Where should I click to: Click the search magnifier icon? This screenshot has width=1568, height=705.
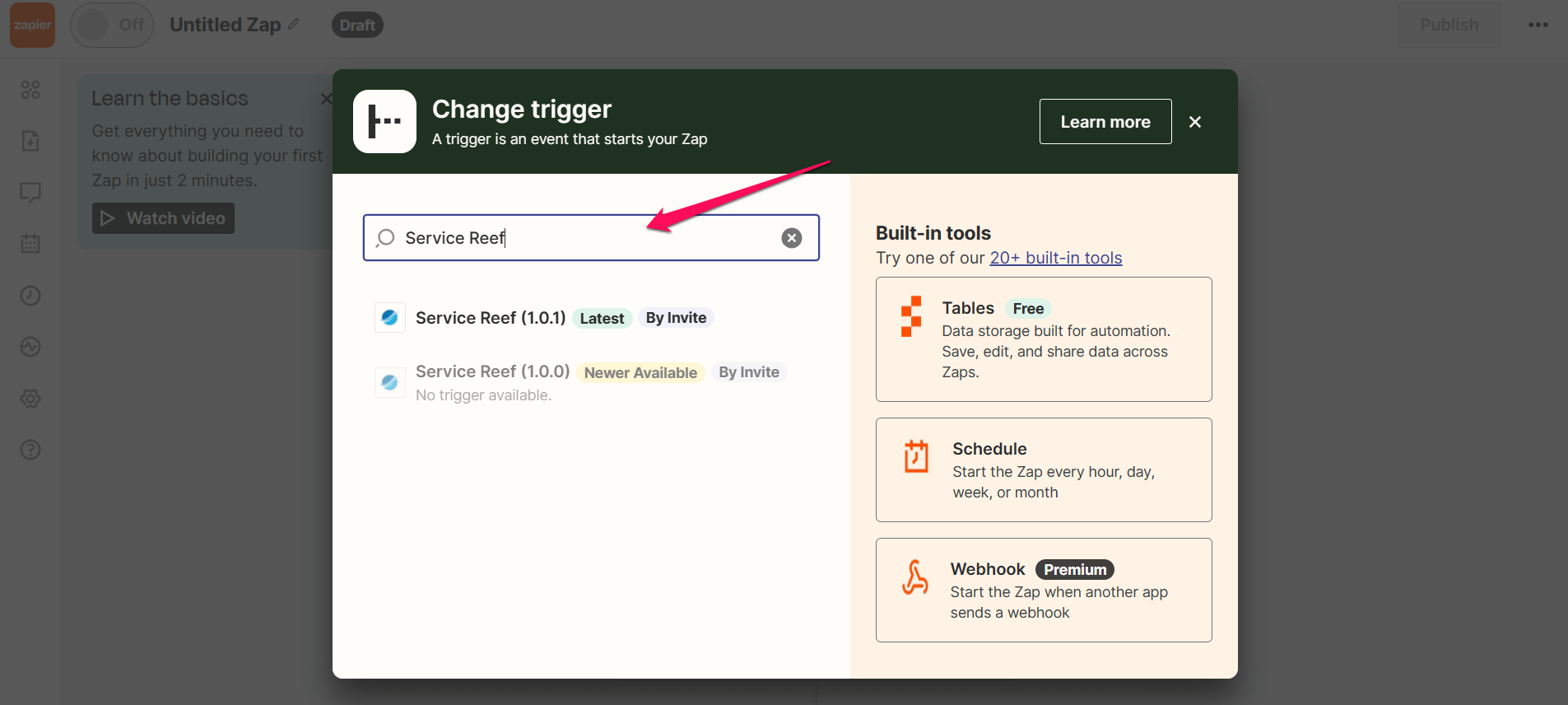click(385, 238)
